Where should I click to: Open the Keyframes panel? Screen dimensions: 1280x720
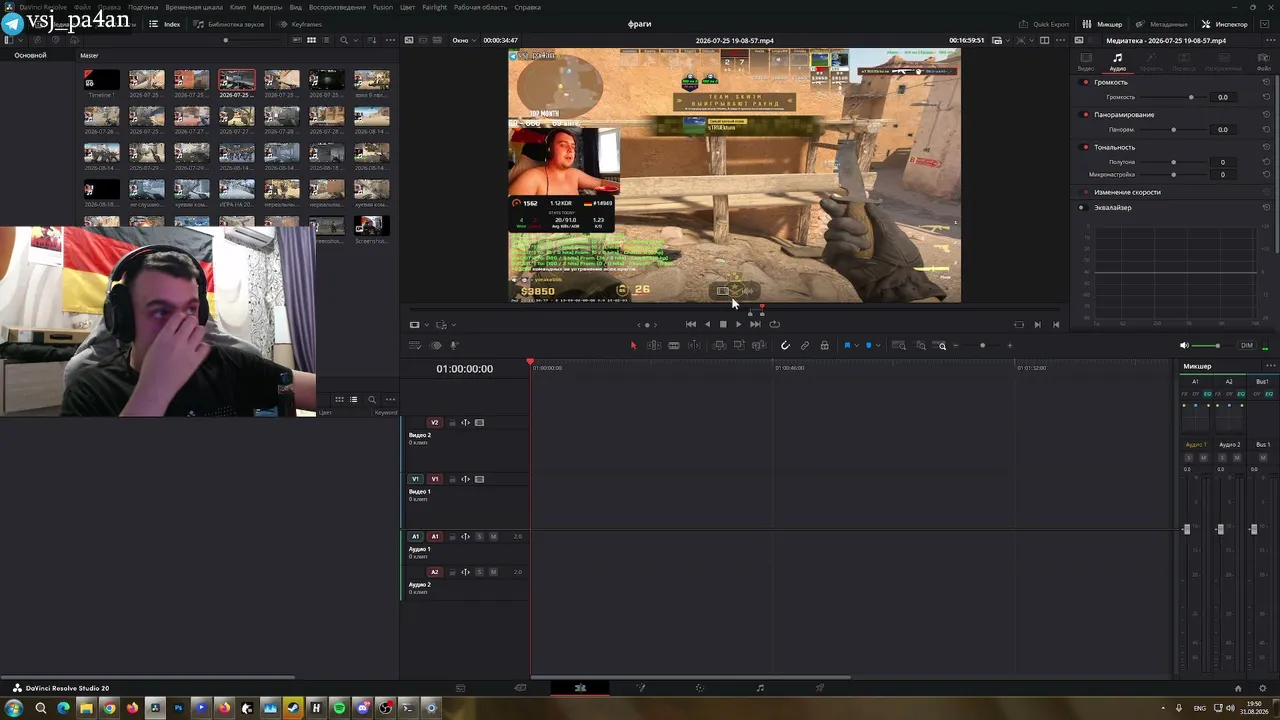300,24
